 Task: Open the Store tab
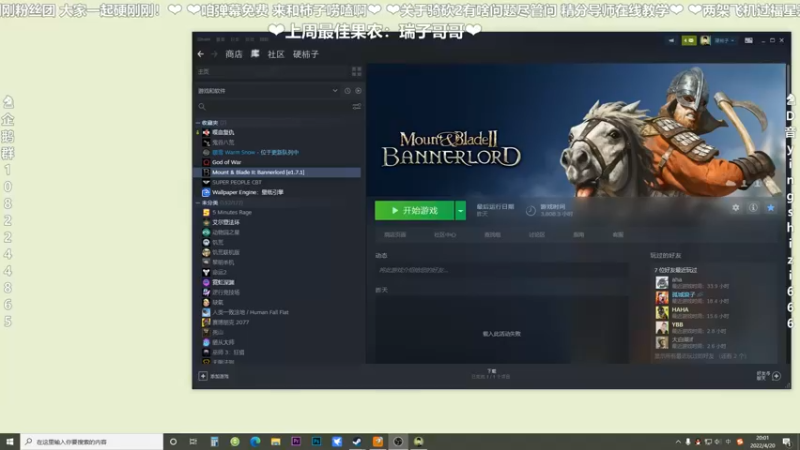[234, 54]
